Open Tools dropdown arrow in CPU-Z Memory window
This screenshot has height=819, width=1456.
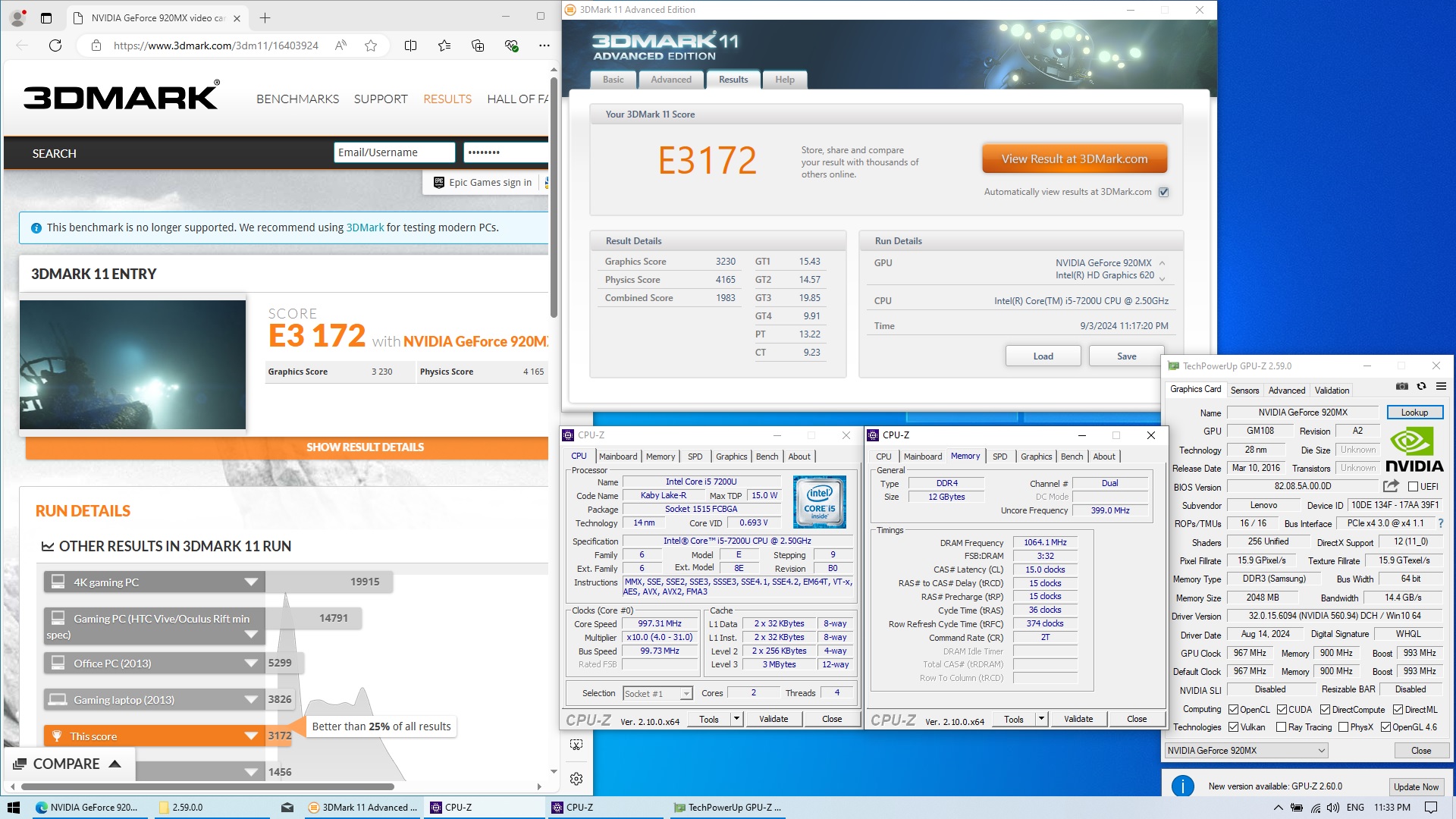(x=1041, y=719)
